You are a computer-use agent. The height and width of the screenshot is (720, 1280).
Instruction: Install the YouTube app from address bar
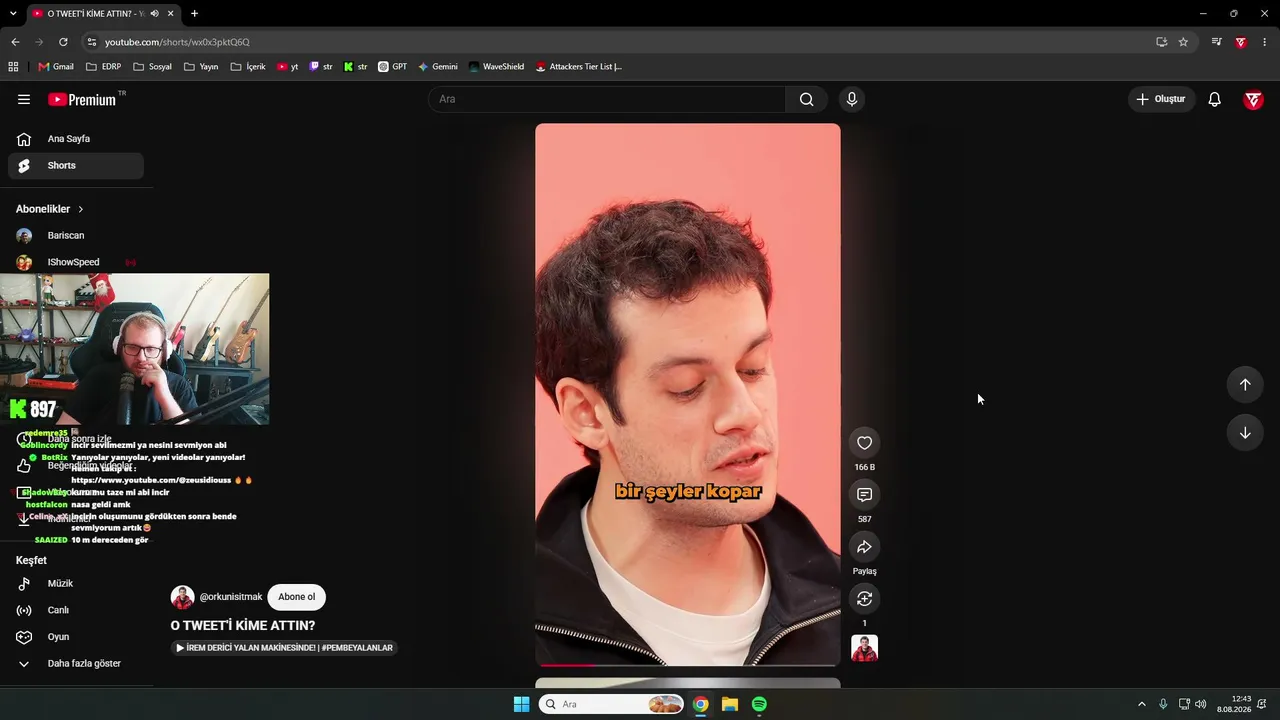point(1161,42)
